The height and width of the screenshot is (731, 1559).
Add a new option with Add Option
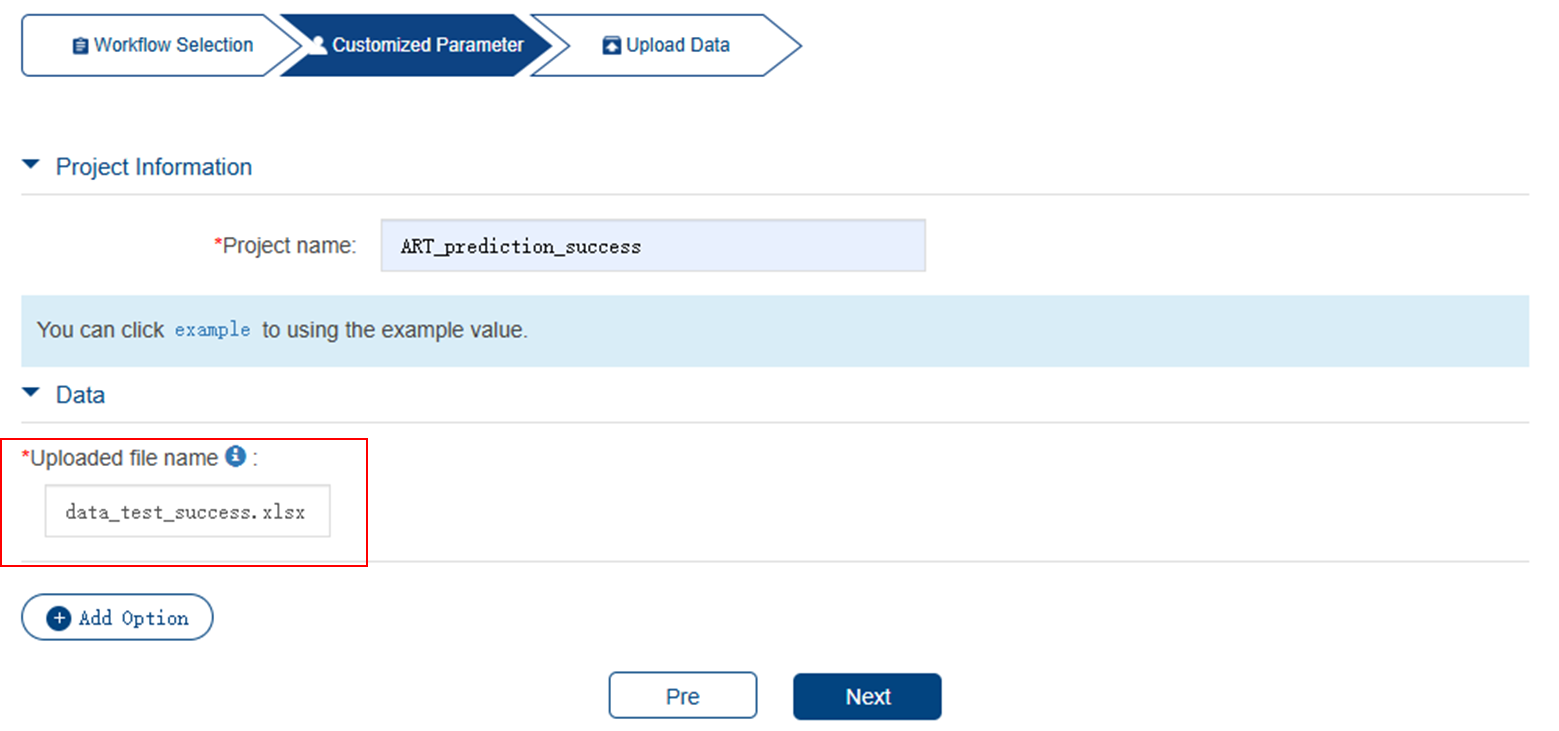click(x=117, y=618)
